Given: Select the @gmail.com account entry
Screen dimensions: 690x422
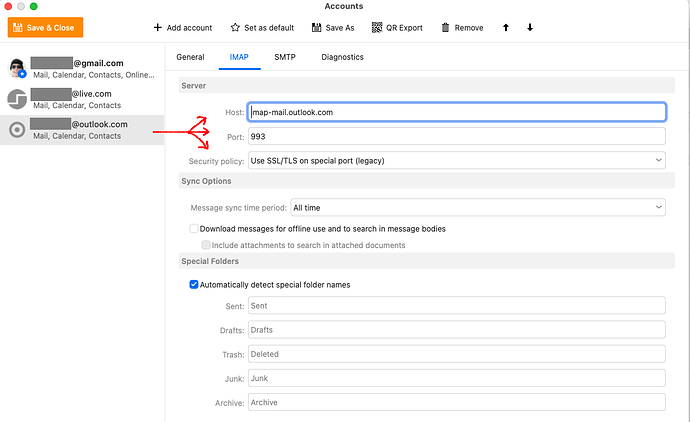Looking at the screenshot, I should (x=82, y=68).
